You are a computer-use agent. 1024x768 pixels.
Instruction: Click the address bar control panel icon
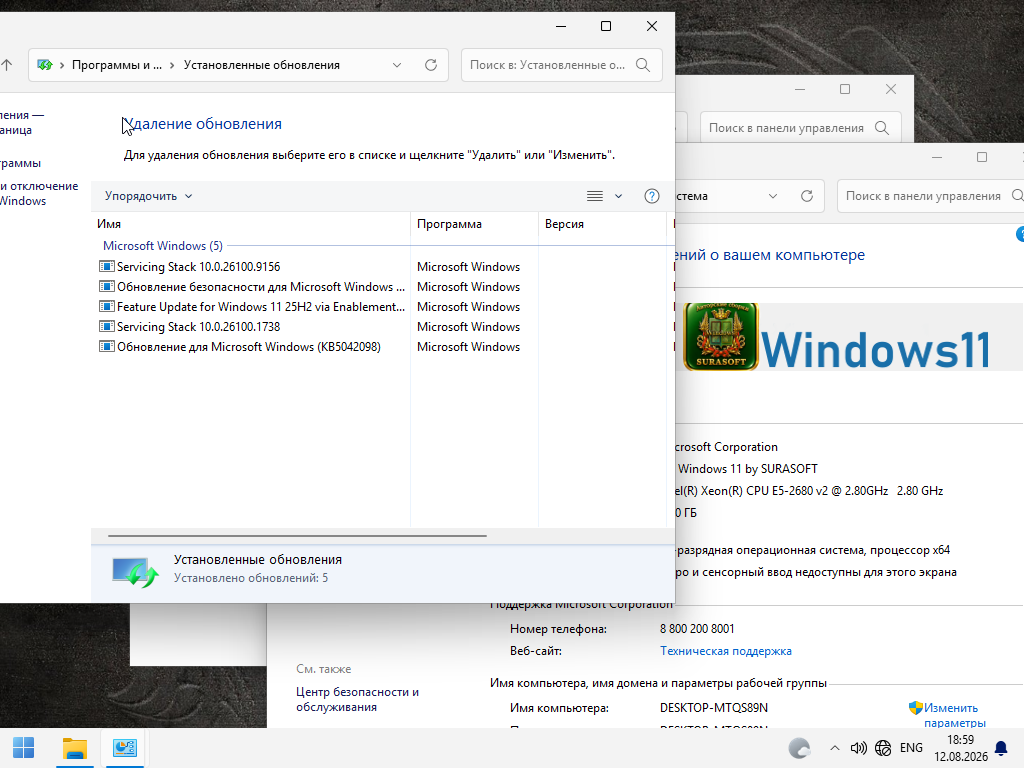click(44, 65)
